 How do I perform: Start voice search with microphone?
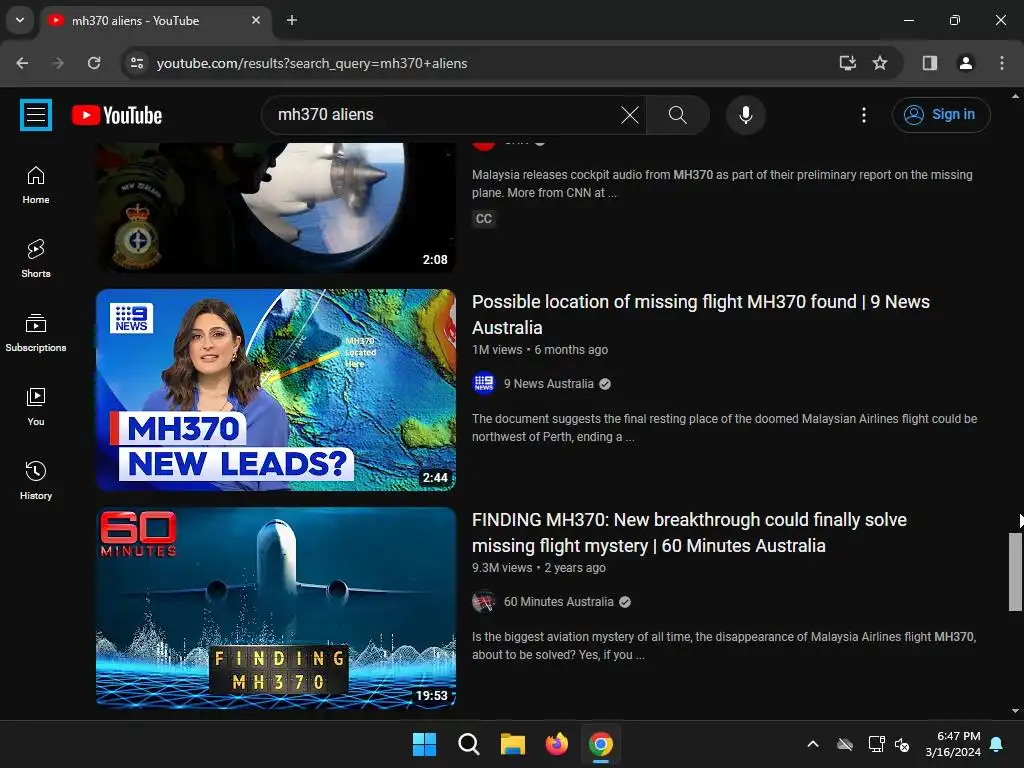point(745,115)
